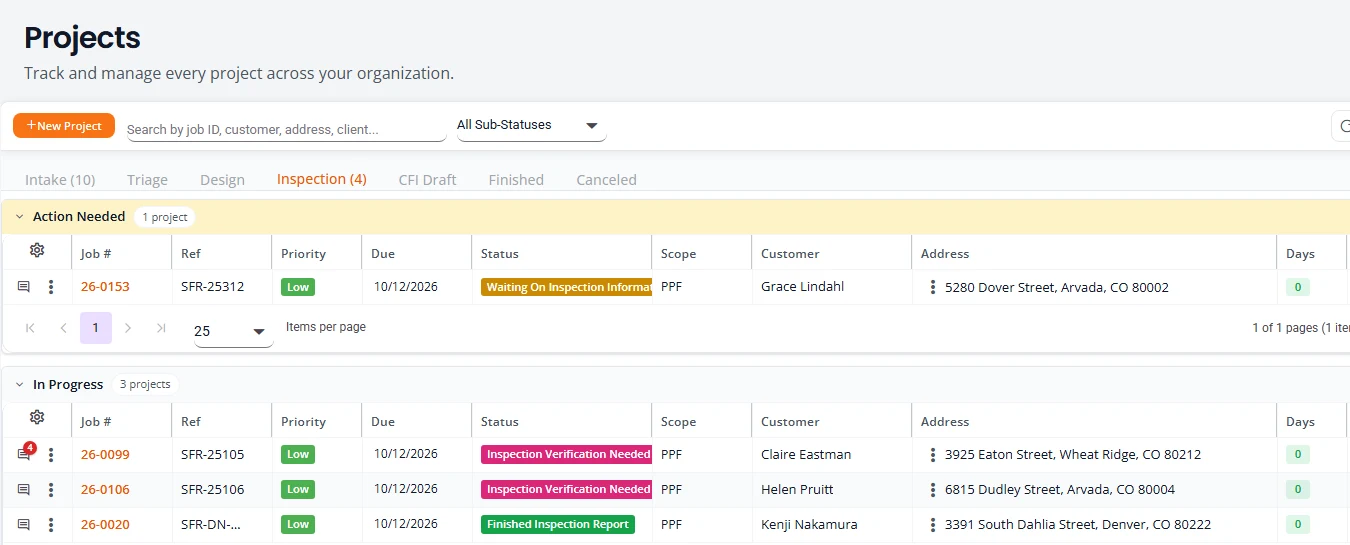Open the row menu for job 26-0099
This screenshot has height=545, width=1350.
click(51, 455)
